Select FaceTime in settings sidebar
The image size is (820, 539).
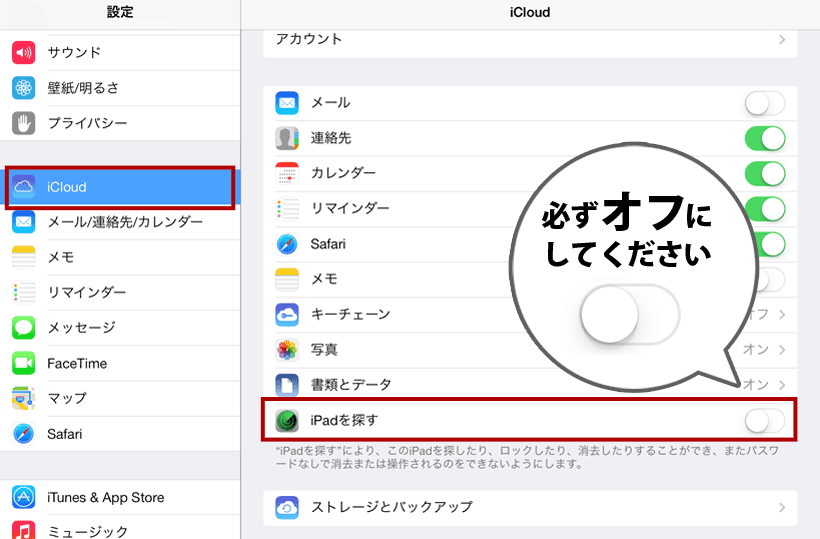[x=120, y=363]
